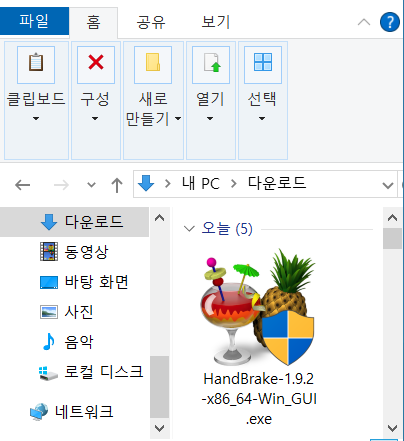Expand the 열기 dropdown arrow
The width and height of the screenshot is (404, 441).
point(210,118)
